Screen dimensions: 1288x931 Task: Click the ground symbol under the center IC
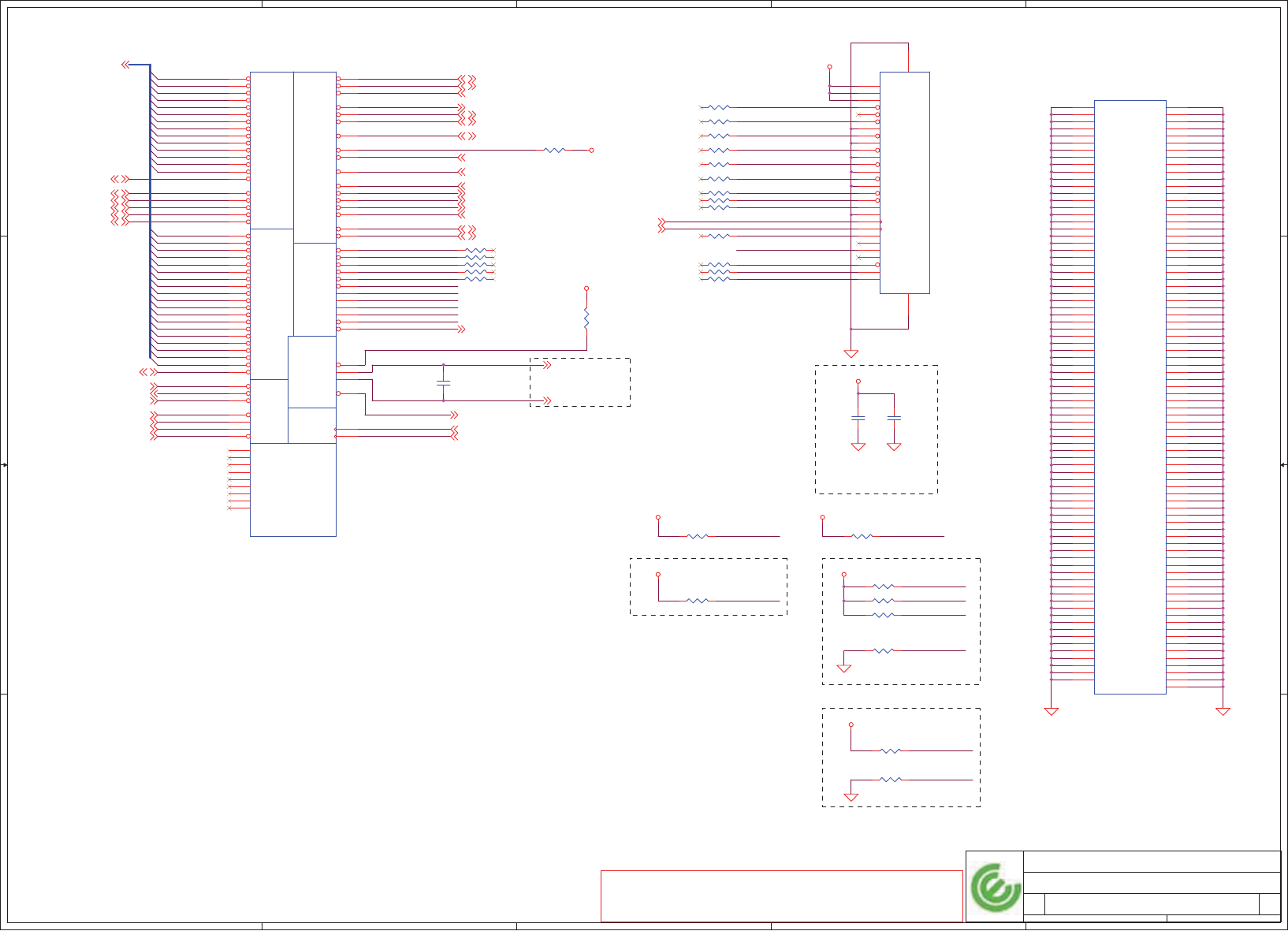click(x=851, y=354)
